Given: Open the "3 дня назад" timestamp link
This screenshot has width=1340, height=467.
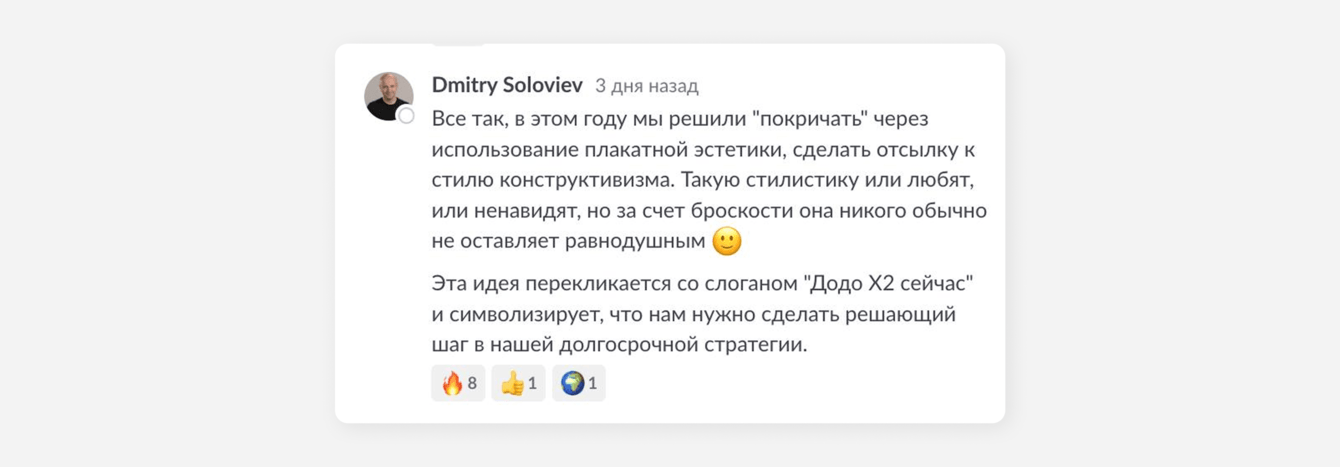Looking at the screenshot, I should [646, 86].
